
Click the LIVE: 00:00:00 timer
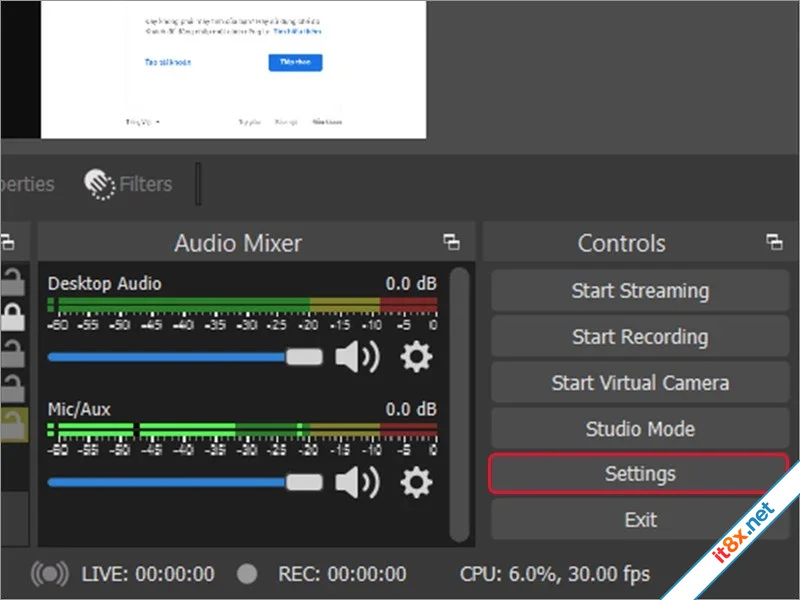(148, 574)
